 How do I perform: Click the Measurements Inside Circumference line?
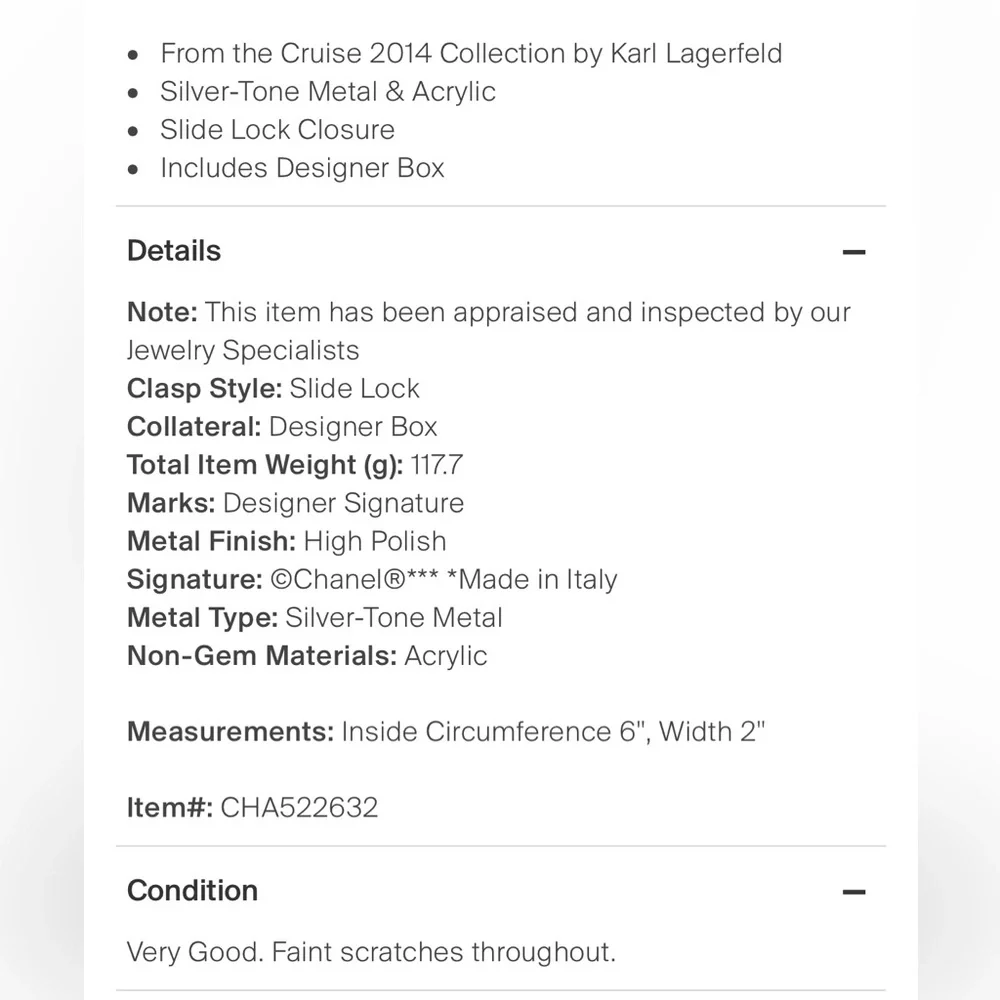tap(446, 731)
